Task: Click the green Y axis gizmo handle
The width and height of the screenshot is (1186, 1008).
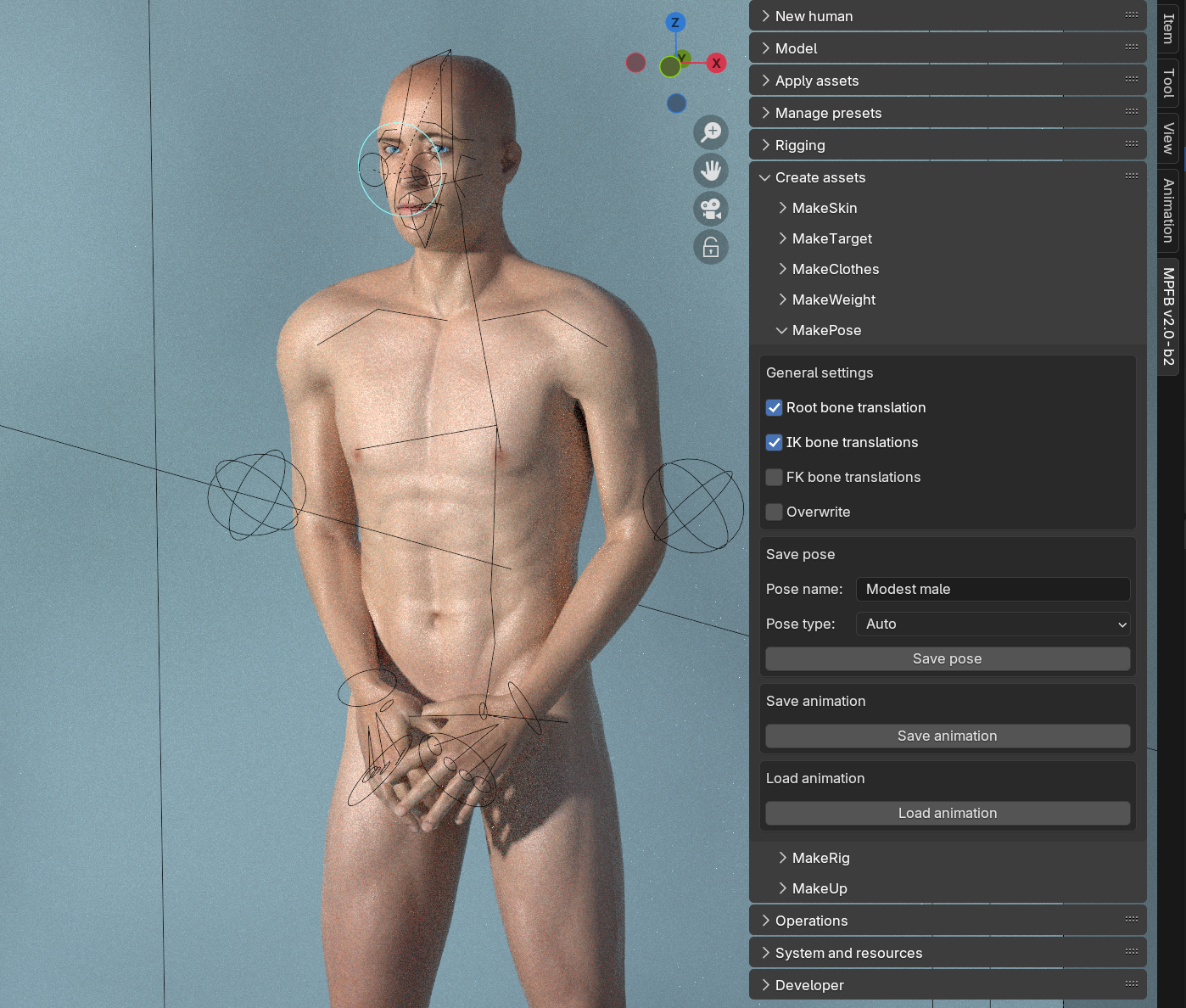Action: pyautogui.click(x=682, y=59)
